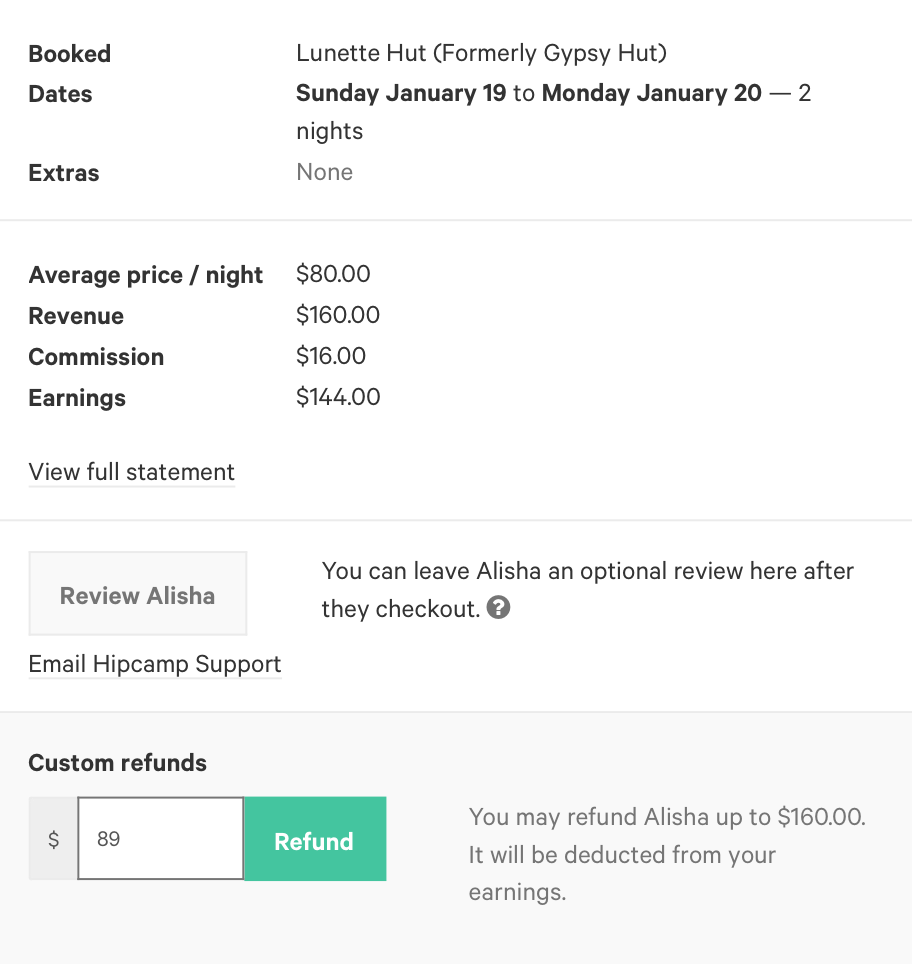Click the Extras value None
Image resolution: width=912 pixels, height=964 pixels.
pos(325,172)
